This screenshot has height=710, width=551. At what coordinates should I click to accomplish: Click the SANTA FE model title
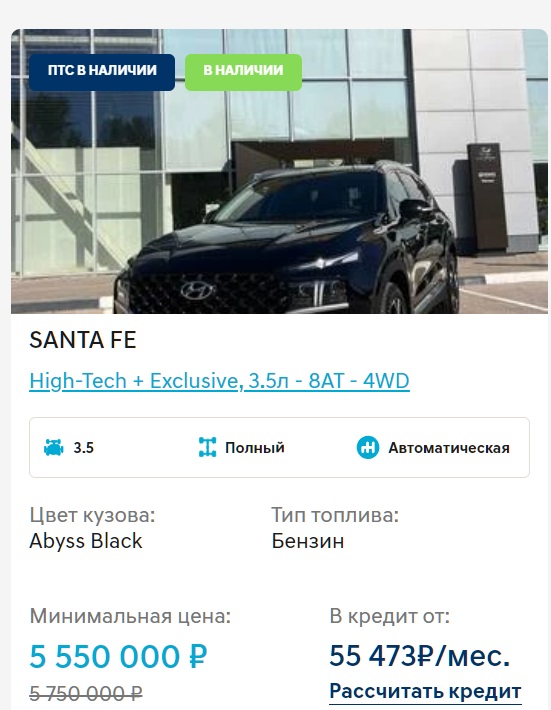point(83,340)
